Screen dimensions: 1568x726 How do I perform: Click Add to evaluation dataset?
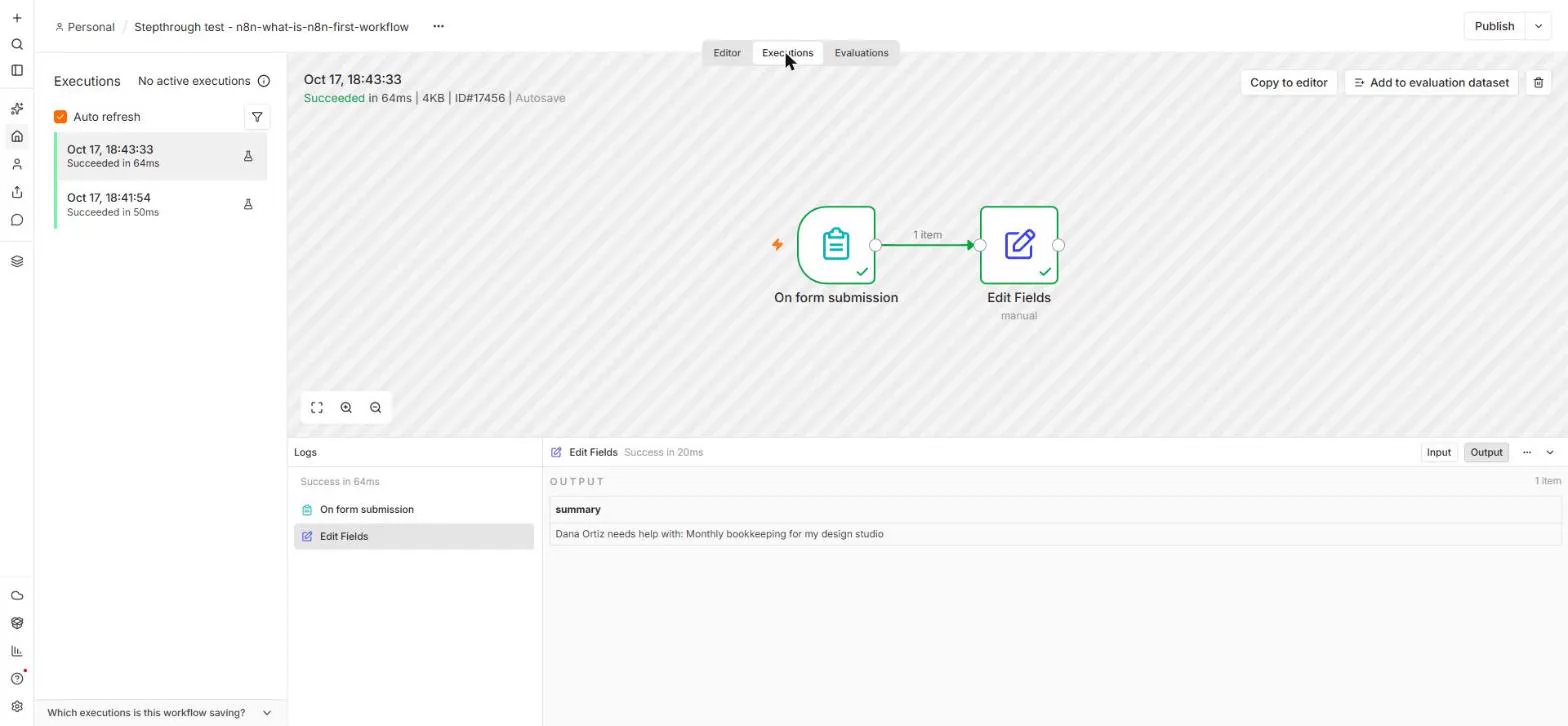coord(1431,82)
